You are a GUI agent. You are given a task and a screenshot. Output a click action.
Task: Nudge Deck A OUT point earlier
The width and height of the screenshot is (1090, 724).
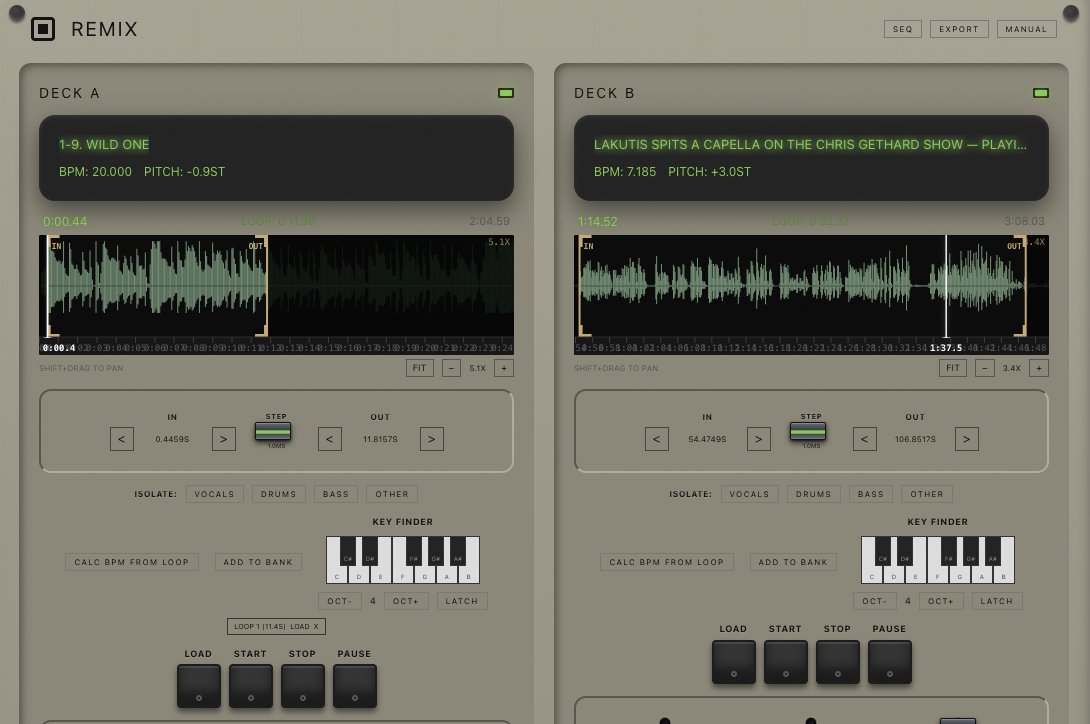tap(330, 439)
